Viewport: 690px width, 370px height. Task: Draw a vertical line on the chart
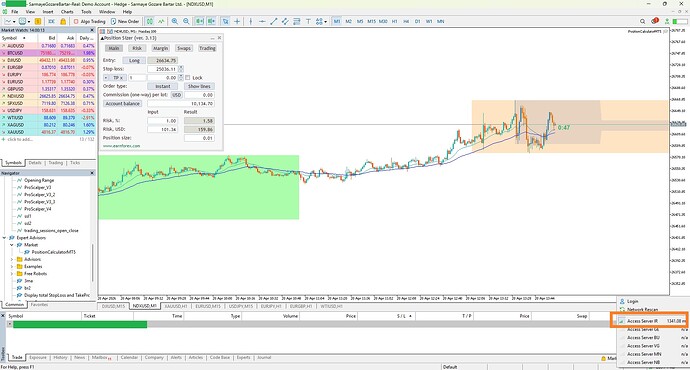point(250,21)
